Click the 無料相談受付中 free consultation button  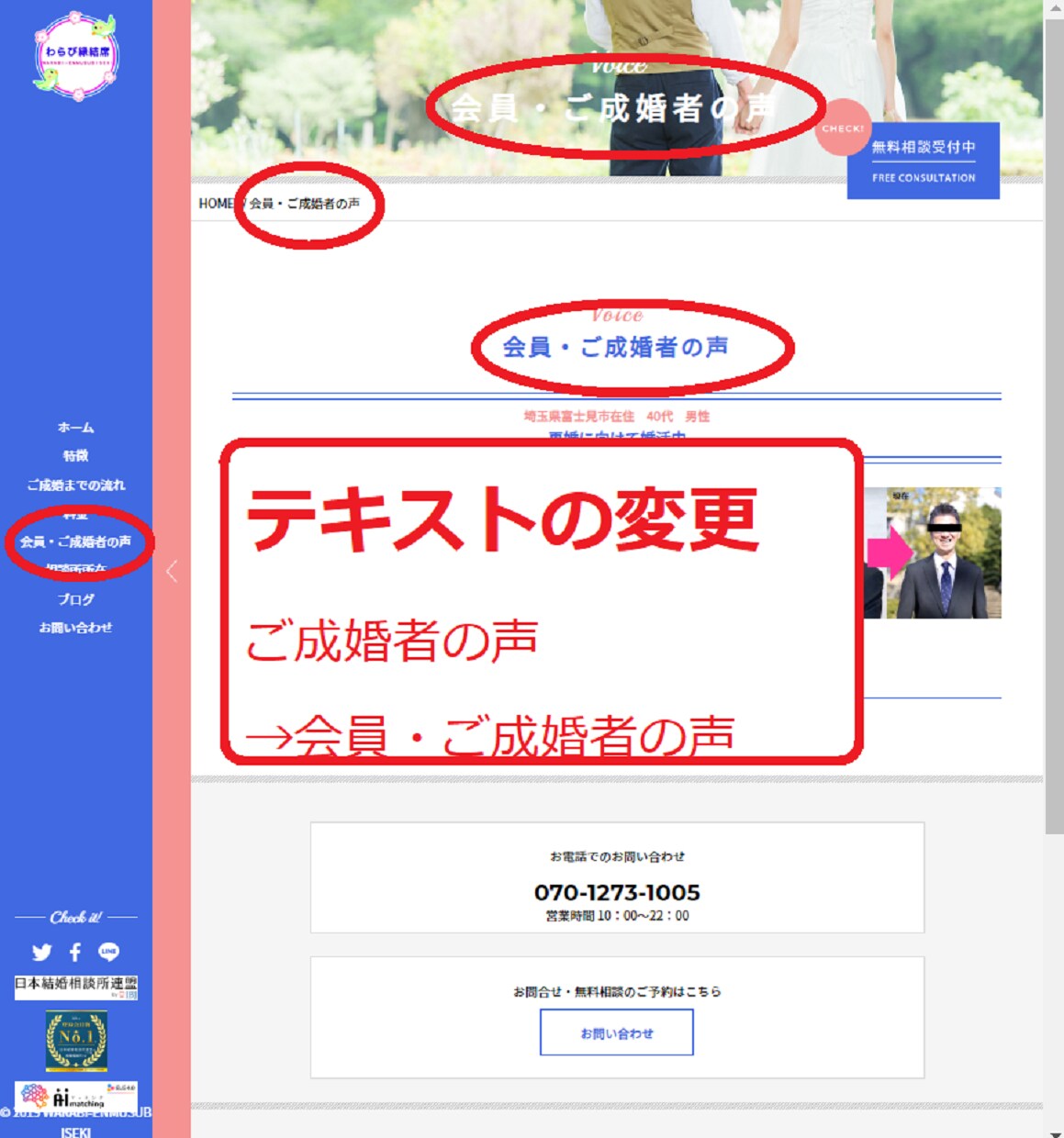923,161
